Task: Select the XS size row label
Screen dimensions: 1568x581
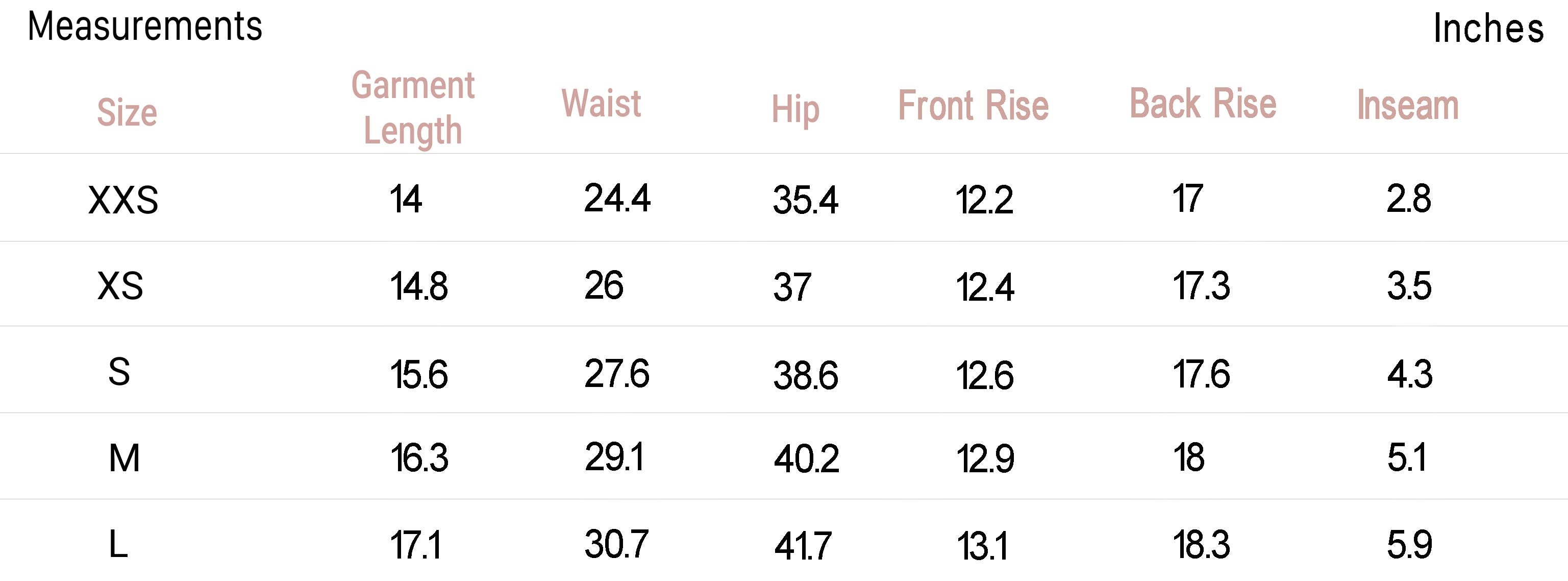Action: pos(120,285)
